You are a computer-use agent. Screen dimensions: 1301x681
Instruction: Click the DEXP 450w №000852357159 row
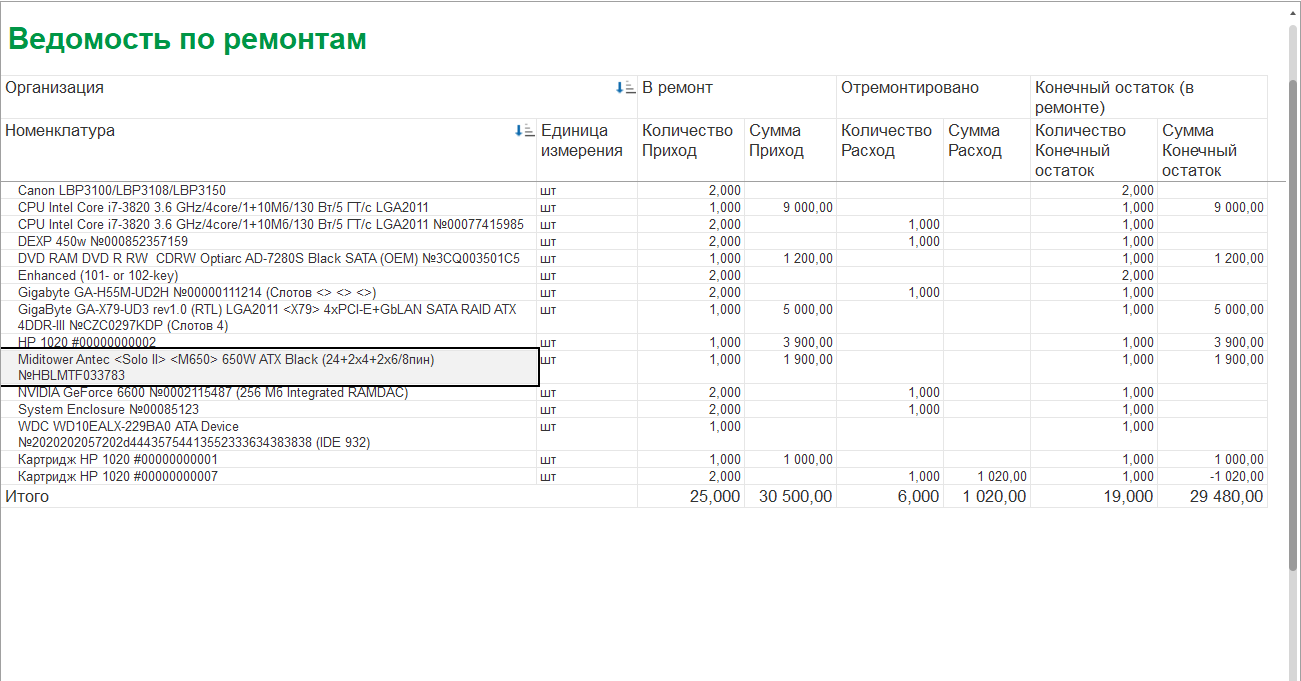click(x=103, y=241)
